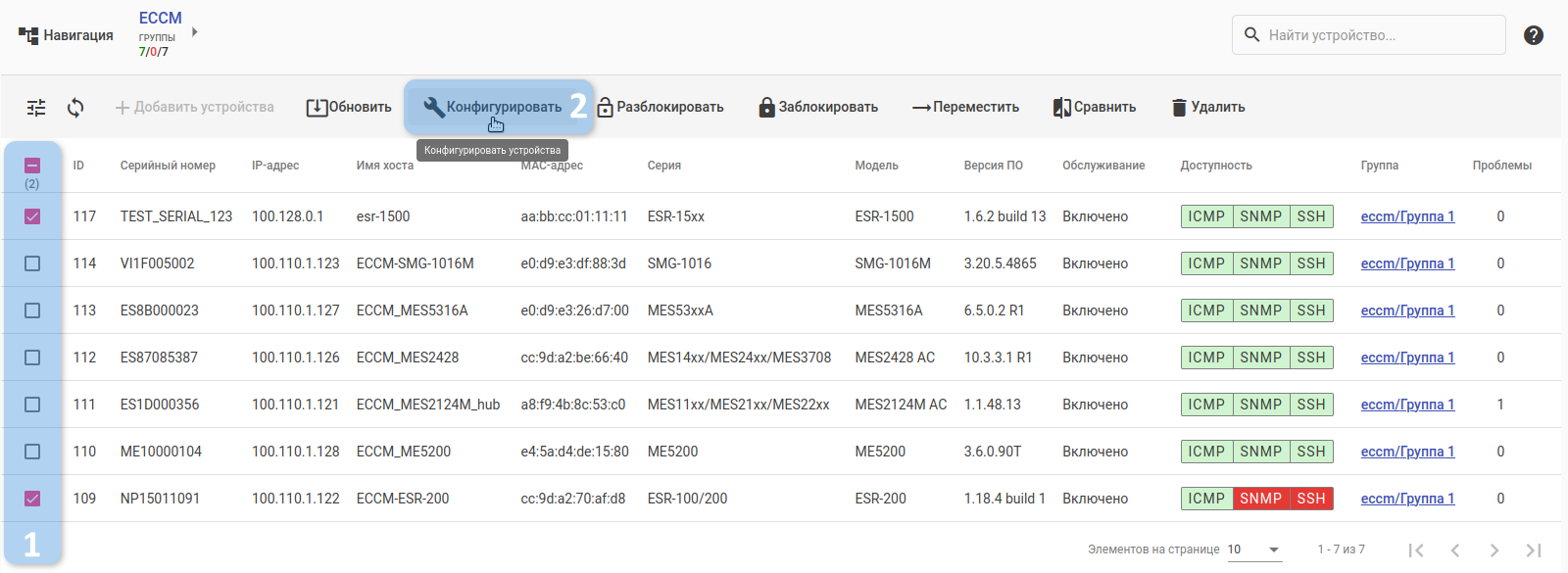Click Конфигурировать in the toolbar

click(493, 108)
